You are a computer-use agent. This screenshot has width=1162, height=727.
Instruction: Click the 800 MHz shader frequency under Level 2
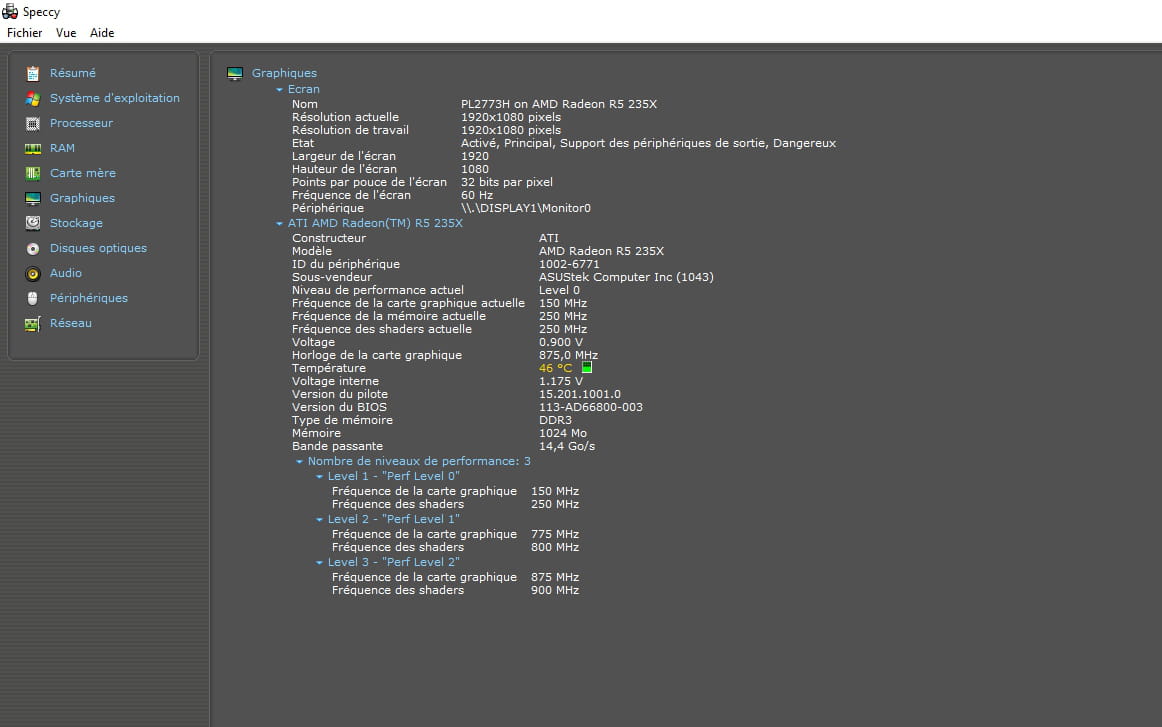(x=555, y=548)
